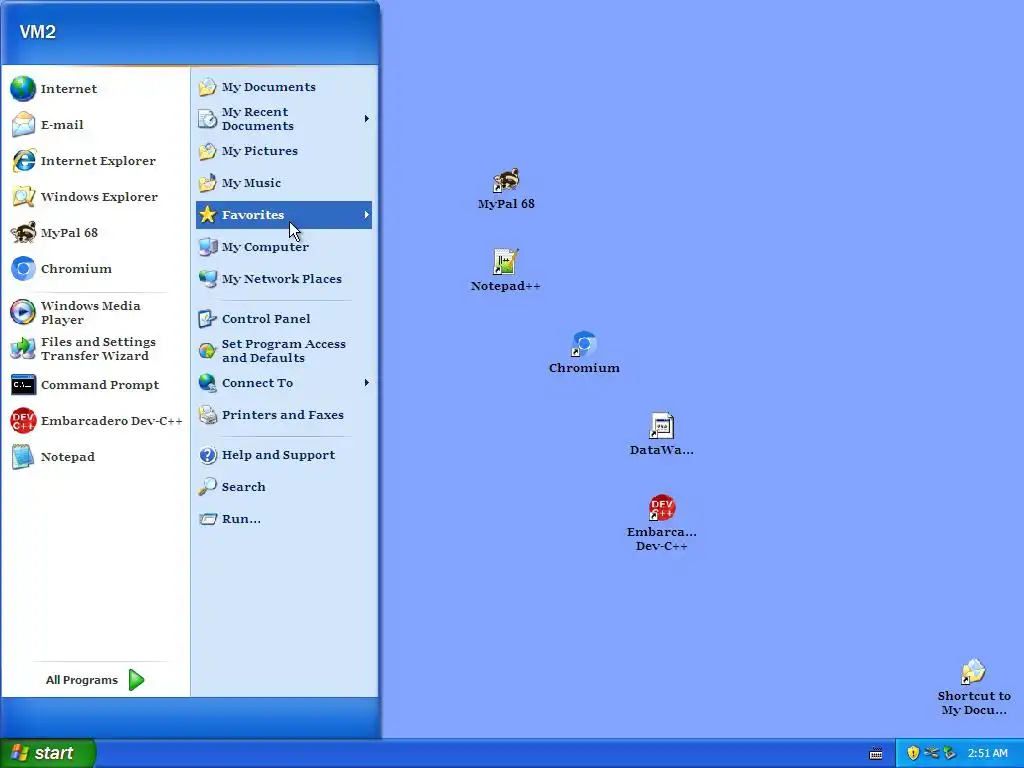This screenshot has width=1024, height=768.
Task: Click the Safely Remove Hardware tray icon
Action: coord(950,753)
